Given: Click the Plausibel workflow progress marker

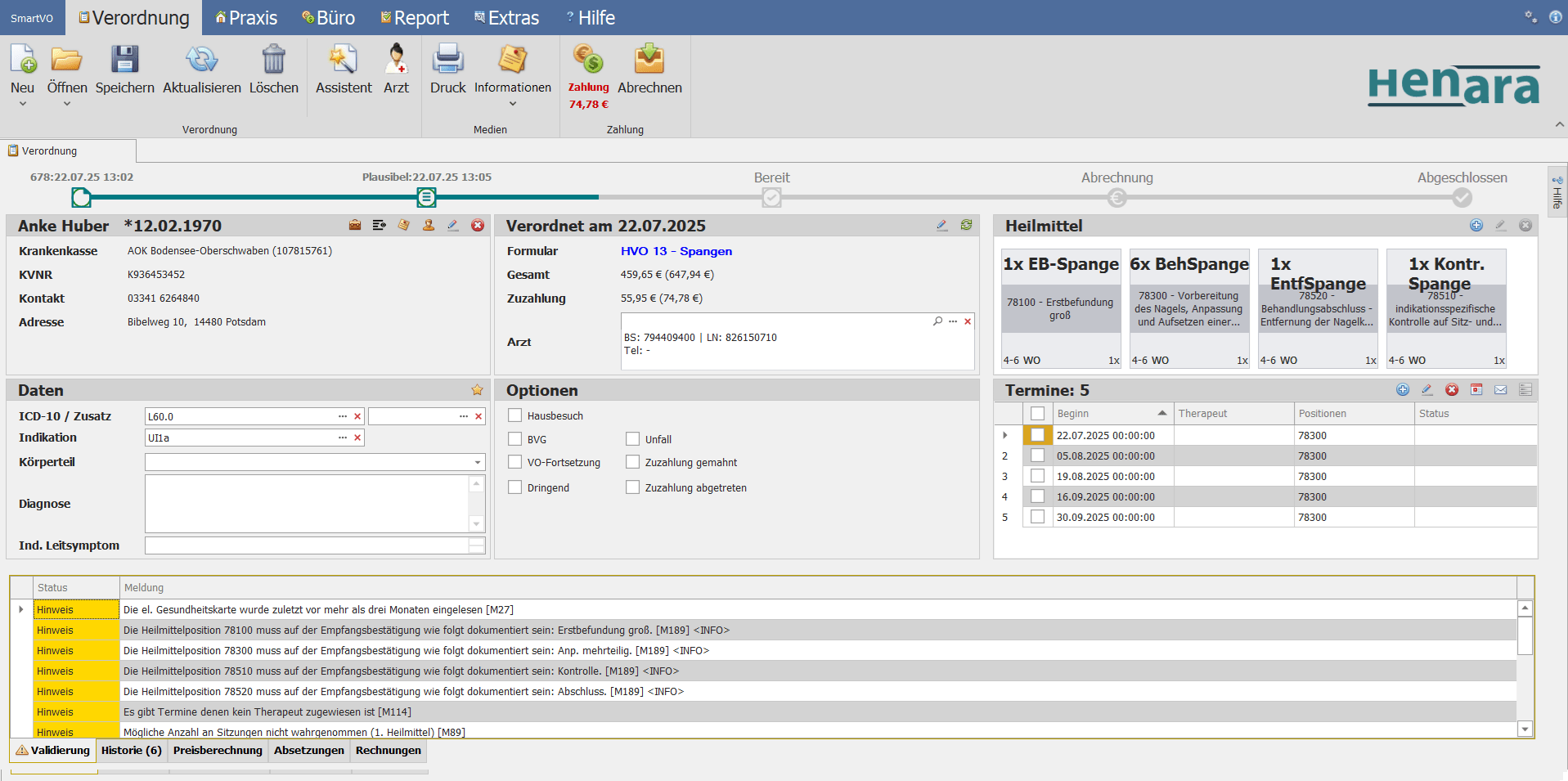Looking at the screenshot, I should click(426, 197).
